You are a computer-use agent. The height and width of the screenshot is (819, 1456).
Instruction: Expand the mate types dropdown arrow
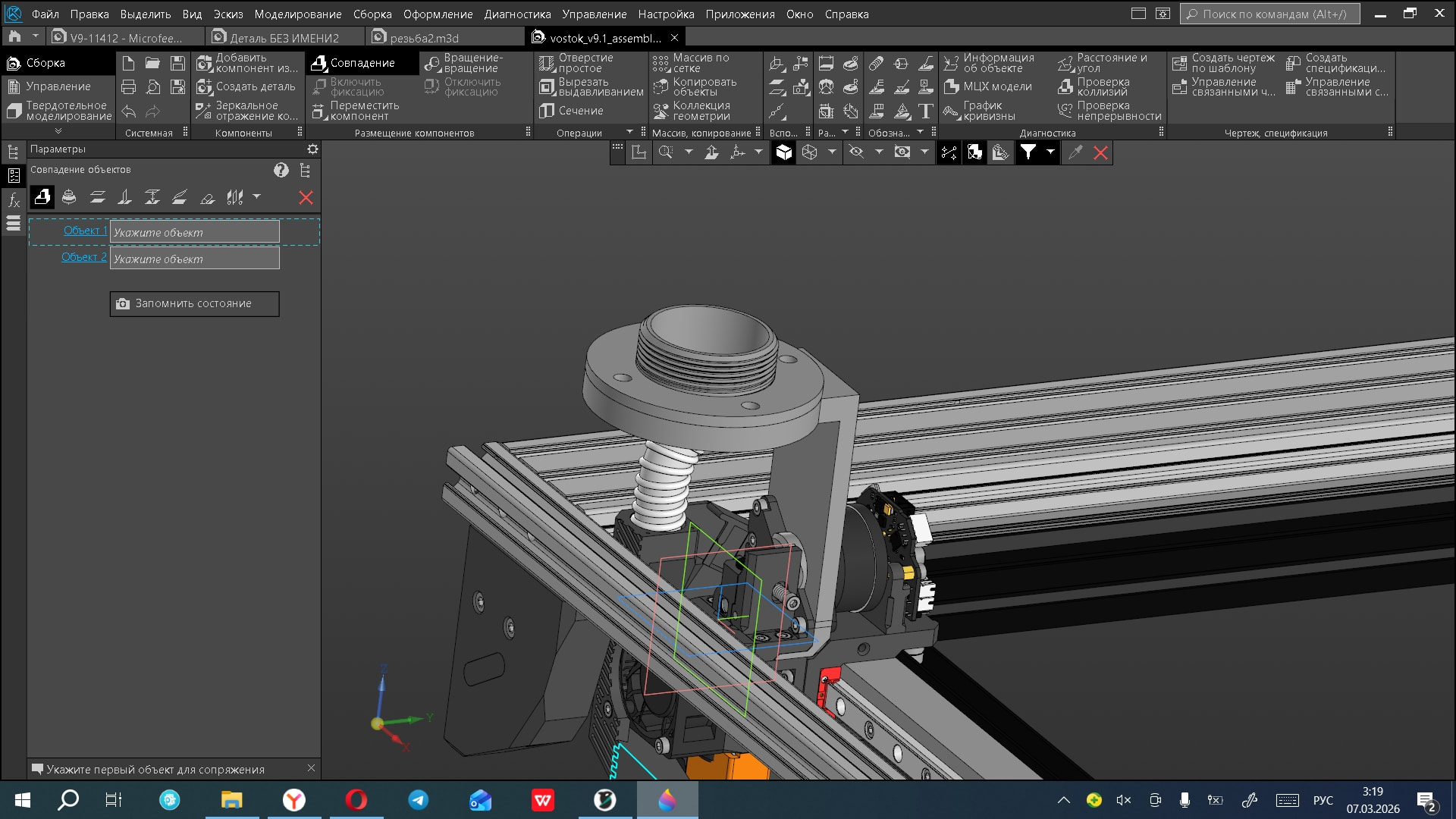pyautogui.click(x=256, y=197)
